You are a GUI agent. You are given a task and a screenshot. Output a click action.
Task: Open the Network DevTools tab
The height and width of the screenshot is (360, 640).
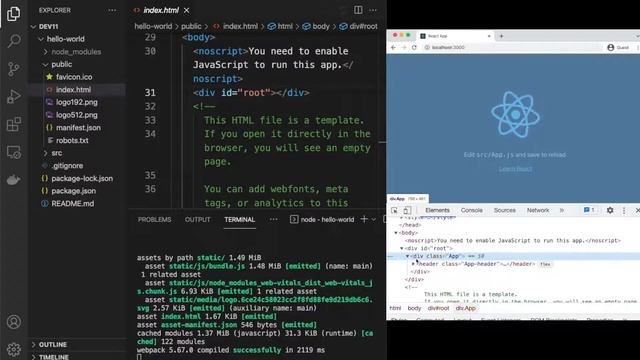coord(538,210)
